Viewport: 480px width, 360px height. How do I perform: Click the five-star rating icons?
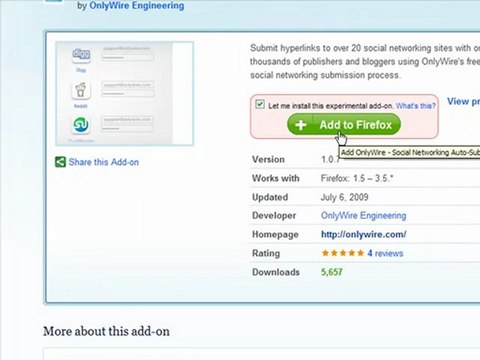point(343,253)
